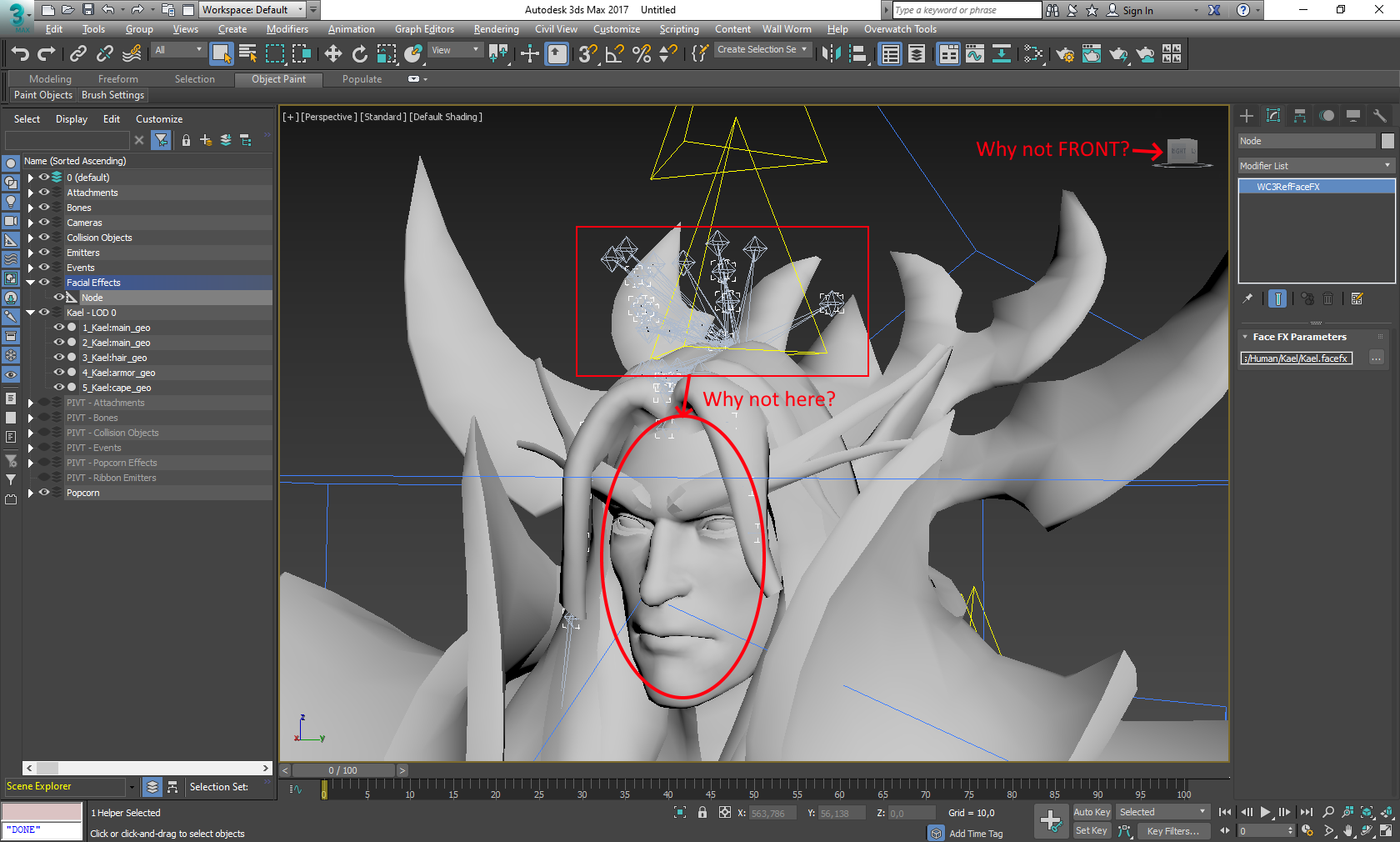
Task: Expand the Collision Objects layer
Action: click(x=31, y=238)
